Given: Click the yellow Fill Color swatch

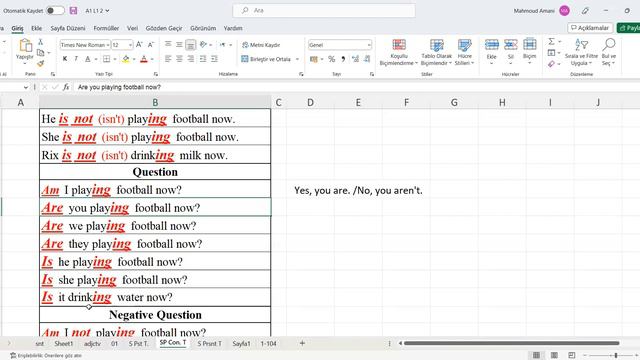Looking at the screenshot, I should (126, 60).
